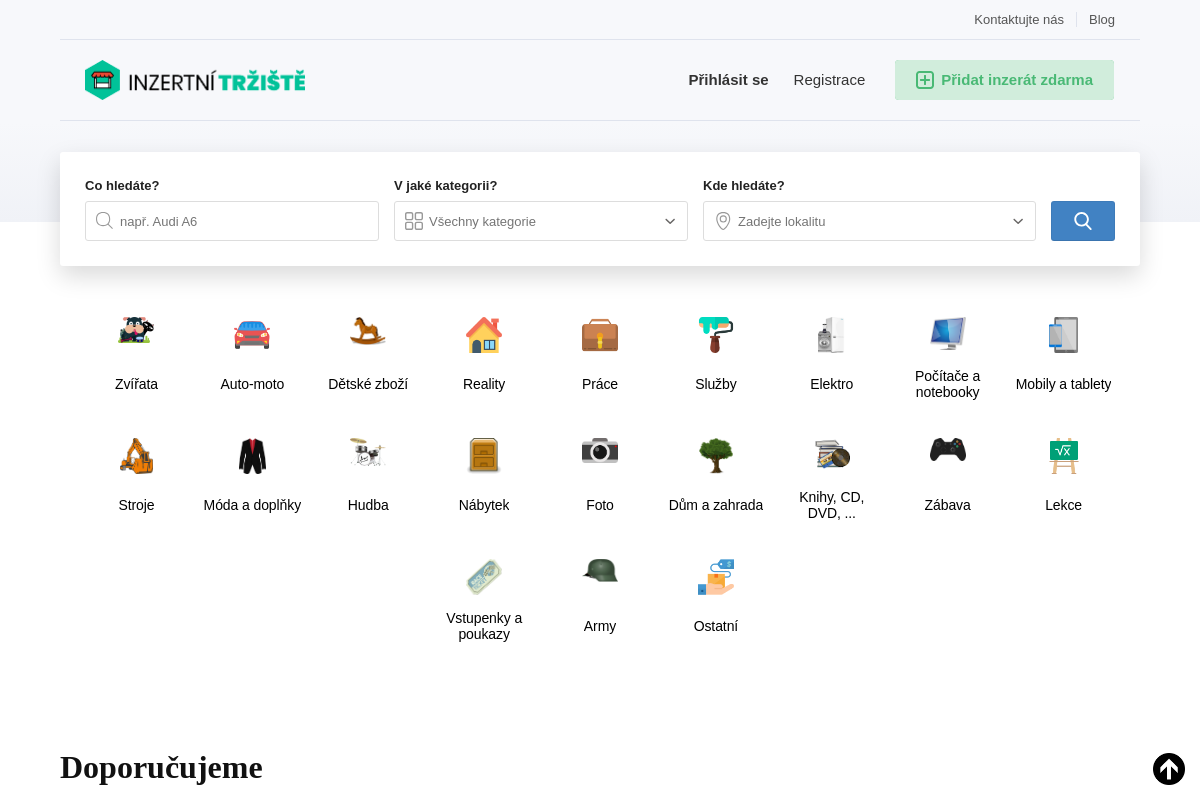Open the Zábava gamepad icon

click(947, 451)
